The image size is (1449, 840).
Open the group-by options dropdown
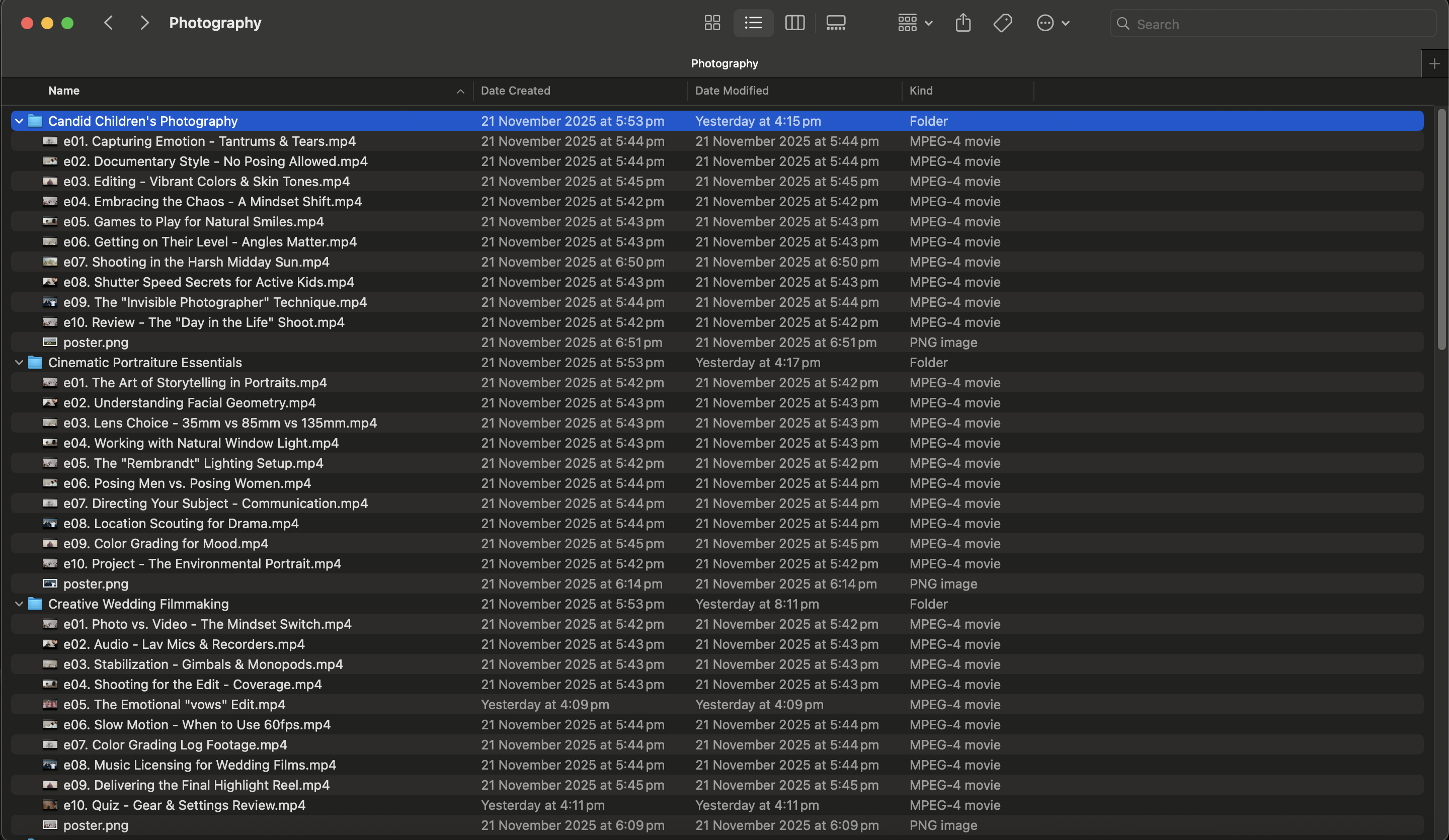(914, 23)
